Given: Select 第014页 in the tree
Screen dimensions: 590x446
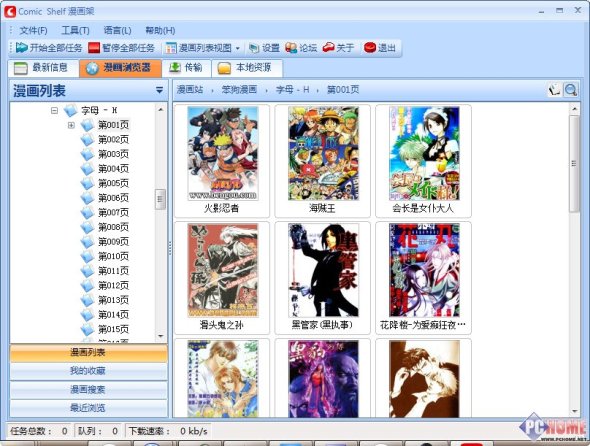Looking at the screenshot, I should click(x=113, y=315).
